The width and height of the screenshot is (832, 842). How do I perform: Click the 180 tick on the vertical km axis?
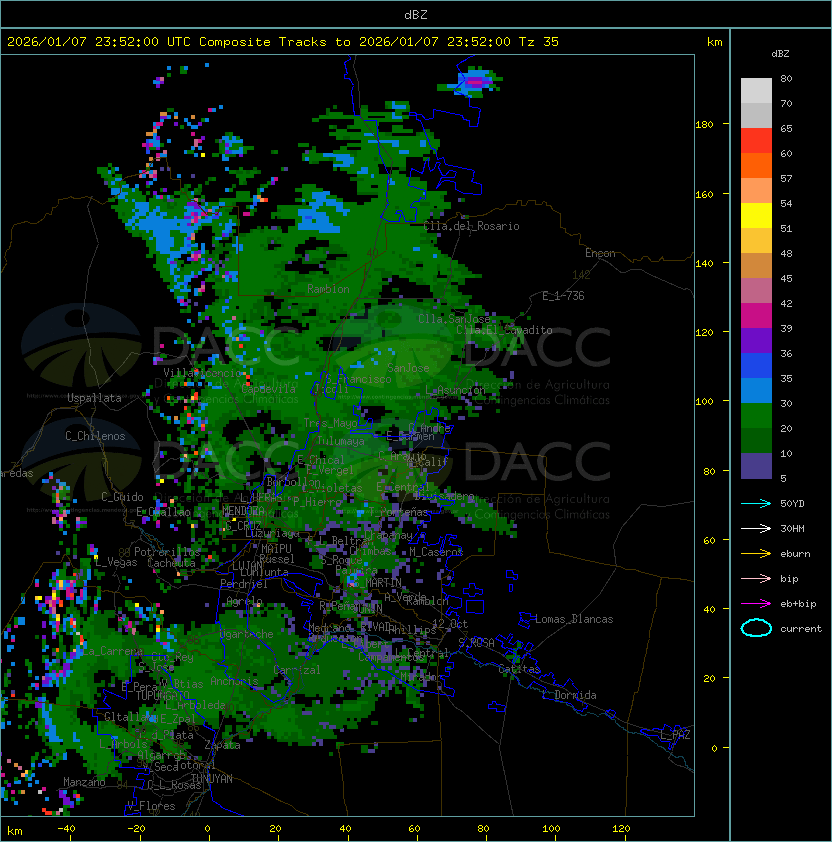pyautogui.click(x=704, y=125)
